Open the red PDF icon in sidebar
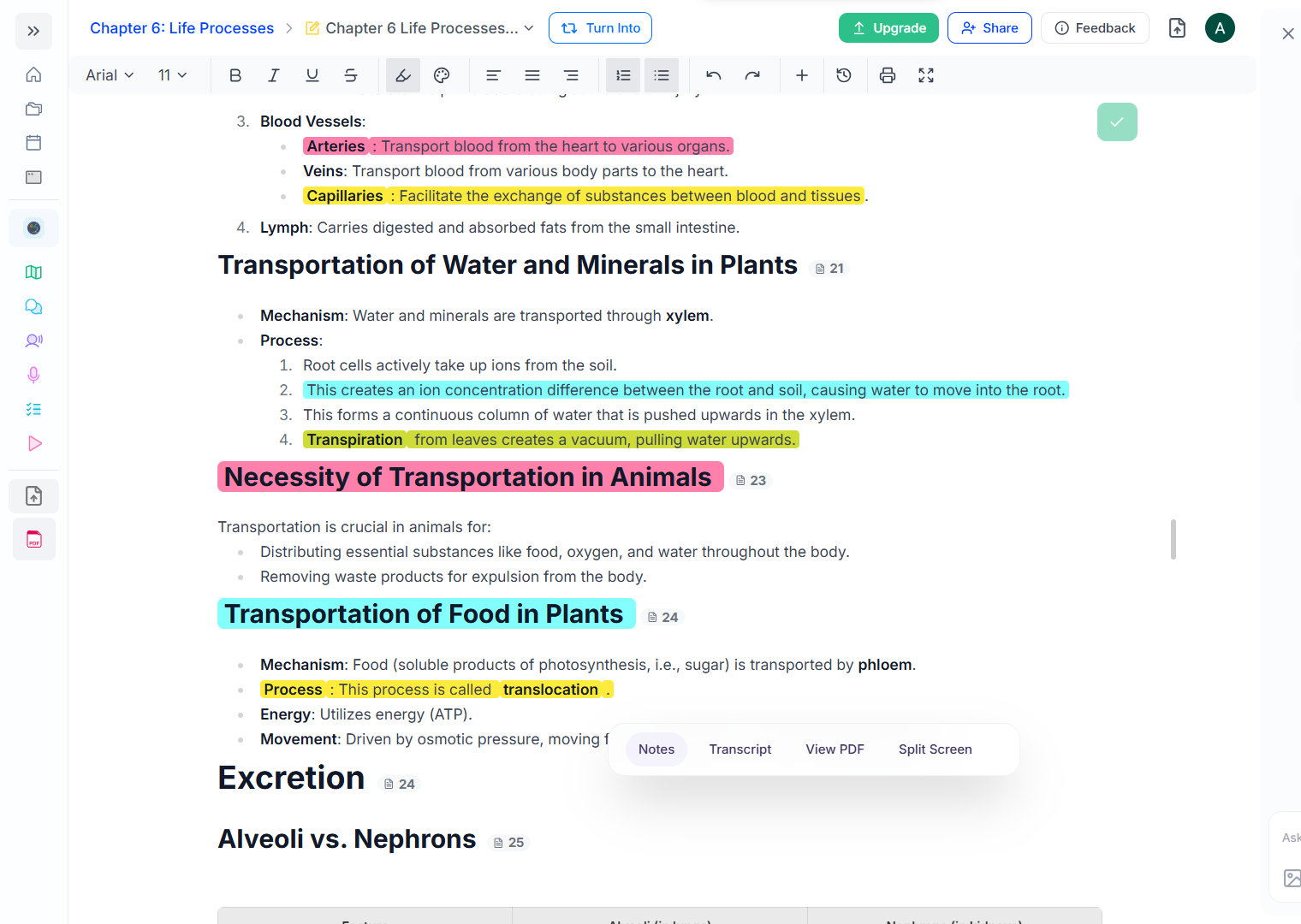This screenshot has width=1301, height=924. (x=33, y=539)
